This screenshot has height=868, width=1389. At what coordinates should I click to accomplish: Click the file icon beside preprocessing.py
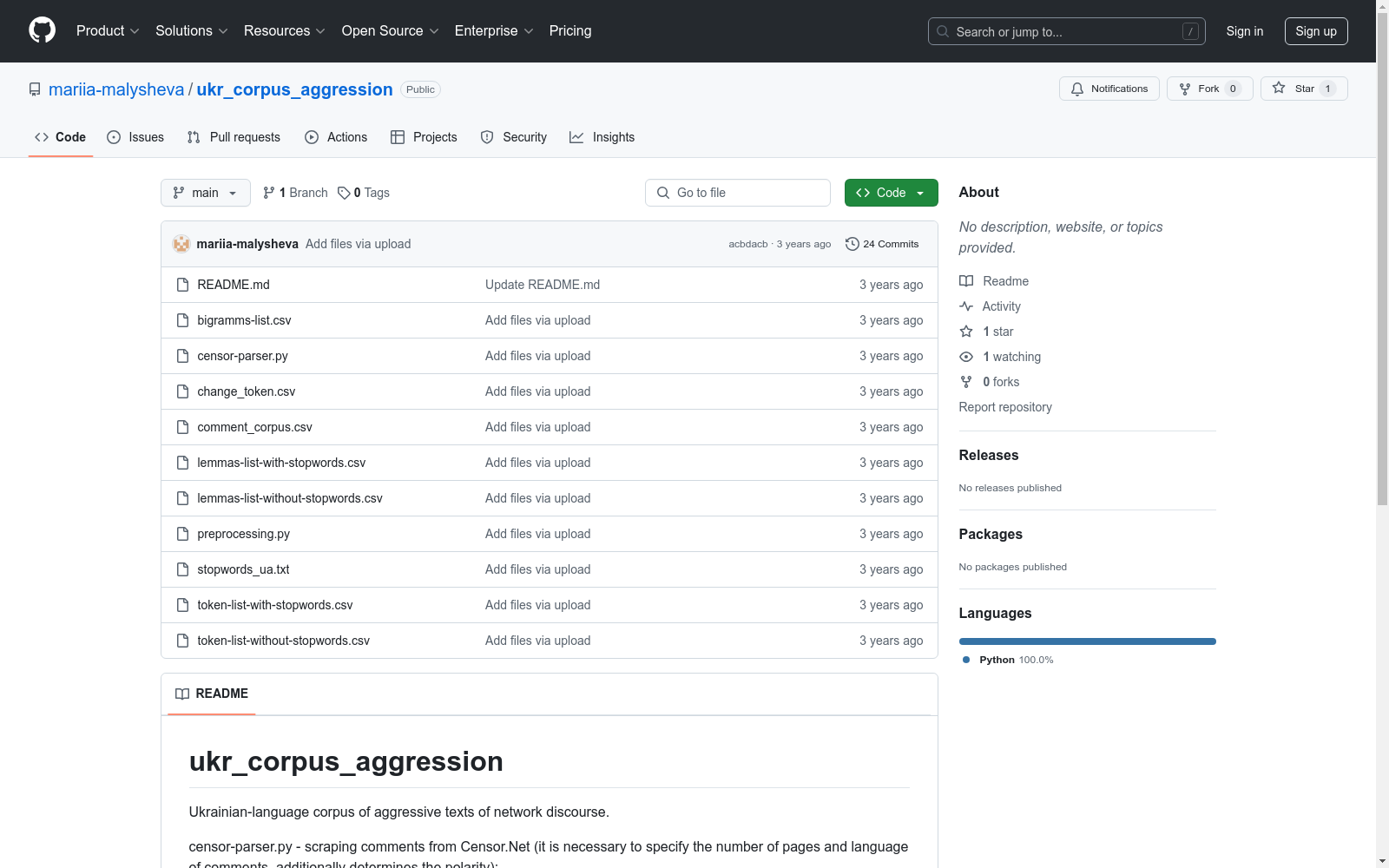(182, 534)
